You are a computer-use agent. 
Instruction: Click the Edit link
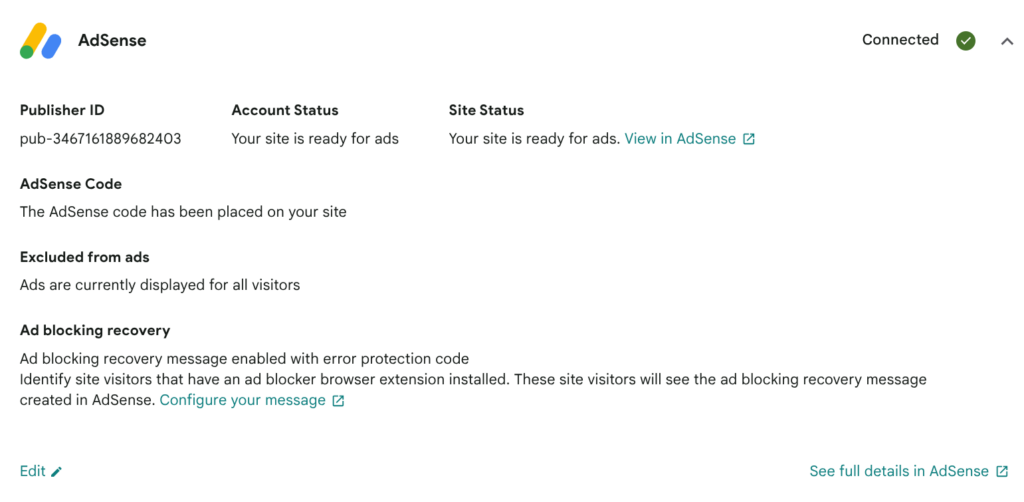(33, 471)
